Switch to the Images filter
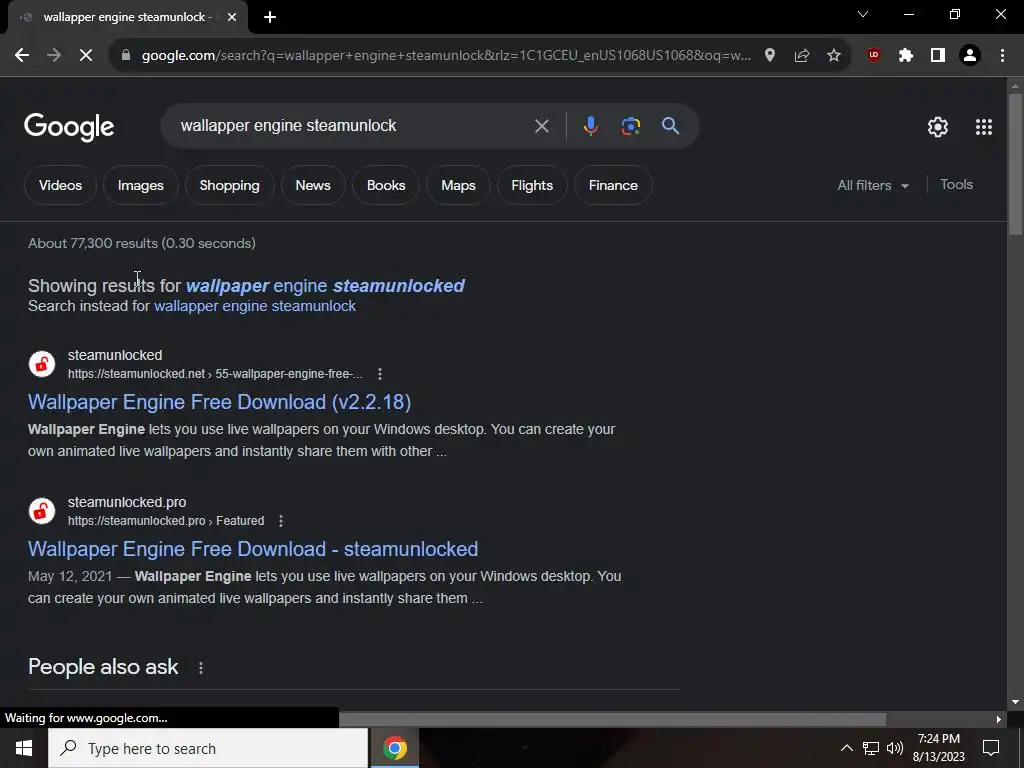 pos(140,185)
